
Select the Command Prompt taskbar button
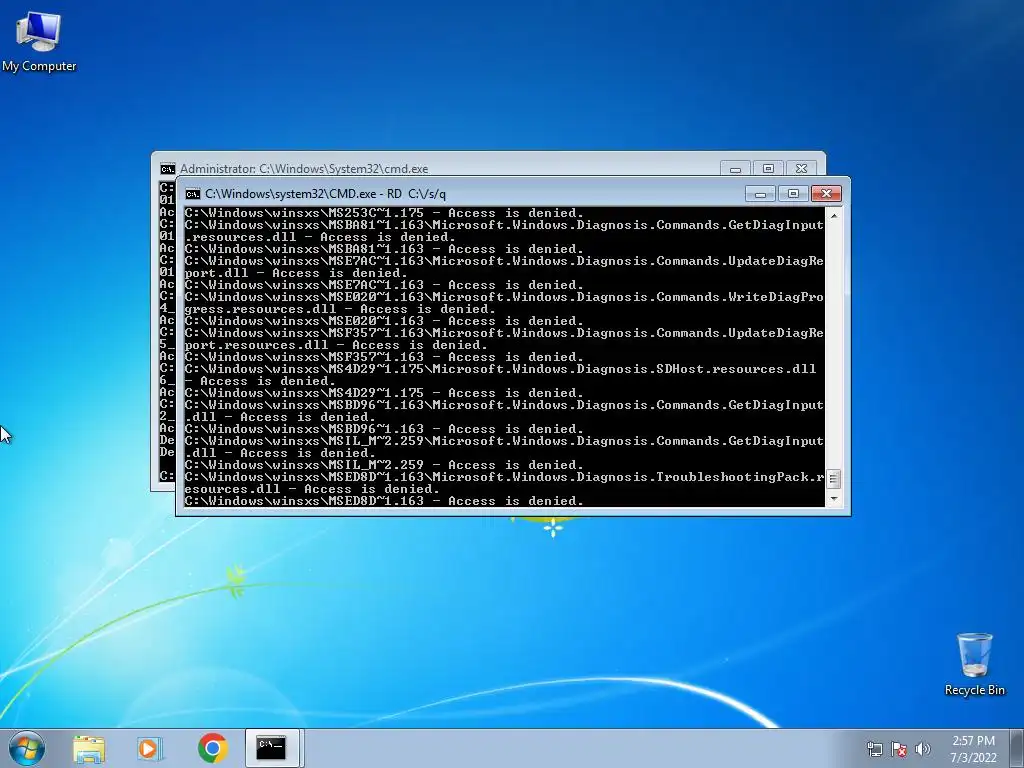(271, 748)
